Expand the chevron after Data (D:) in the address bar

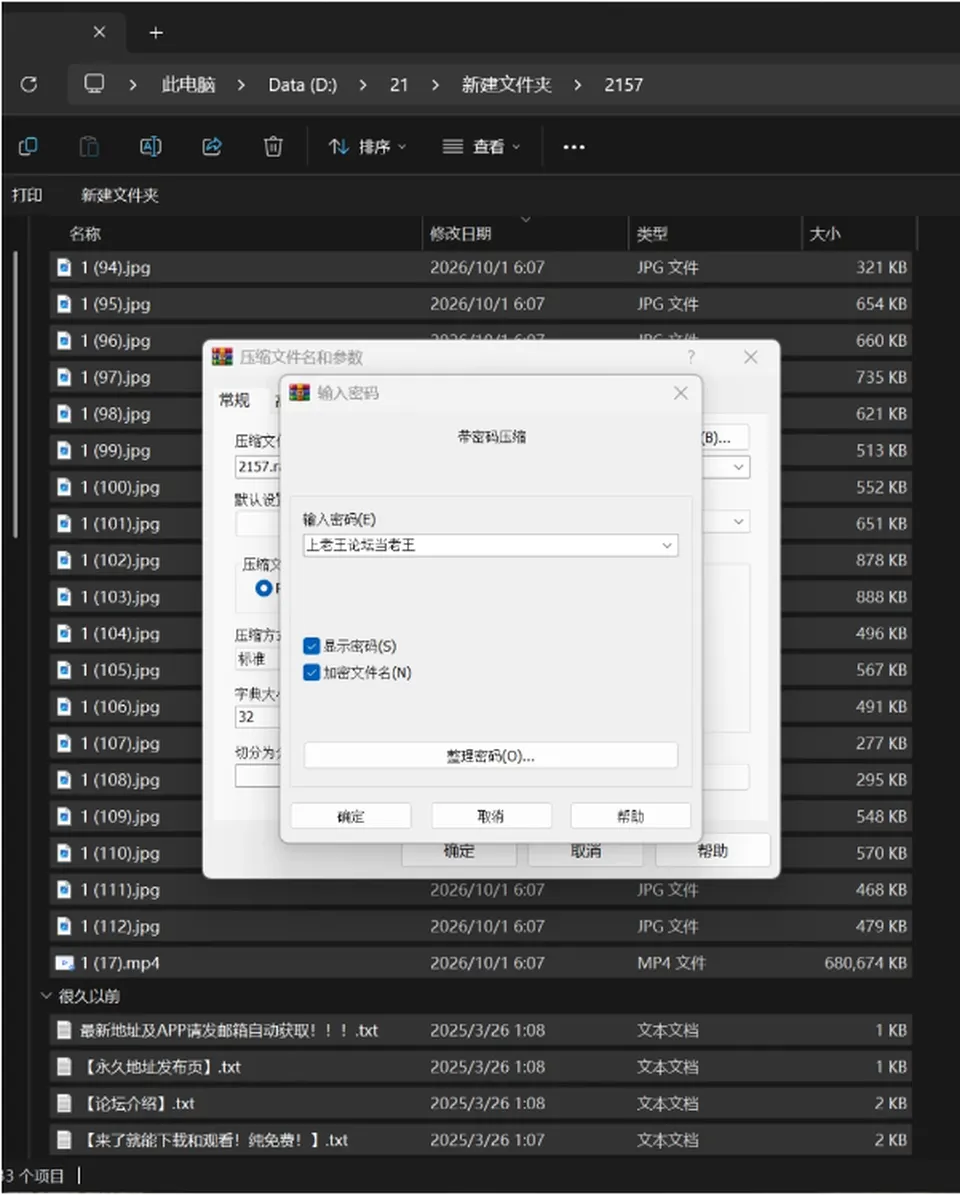[x=363, y=85]
